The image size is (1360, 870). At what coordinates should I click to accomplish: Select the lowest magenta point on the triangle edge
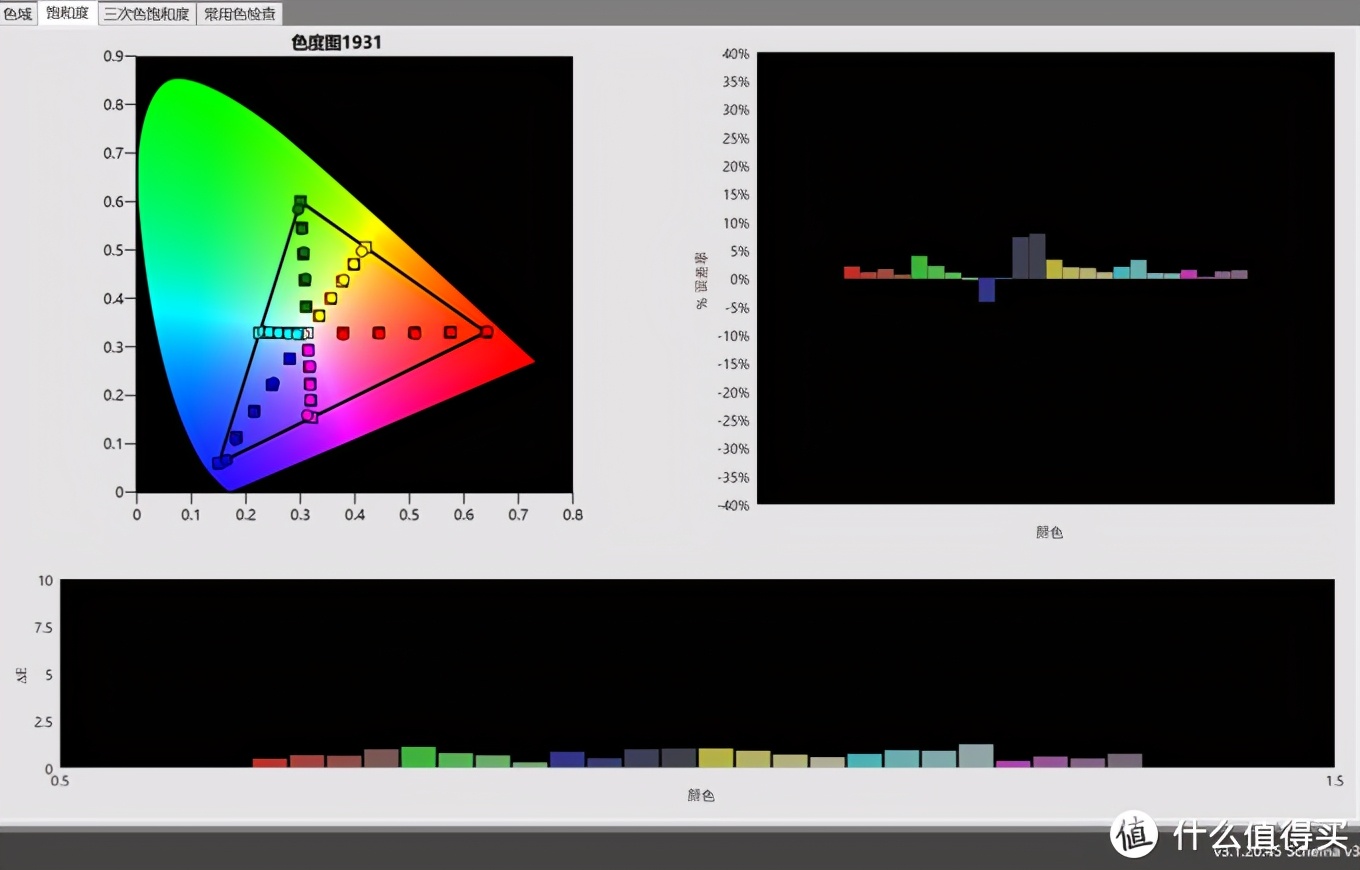[x=309, y=415]
